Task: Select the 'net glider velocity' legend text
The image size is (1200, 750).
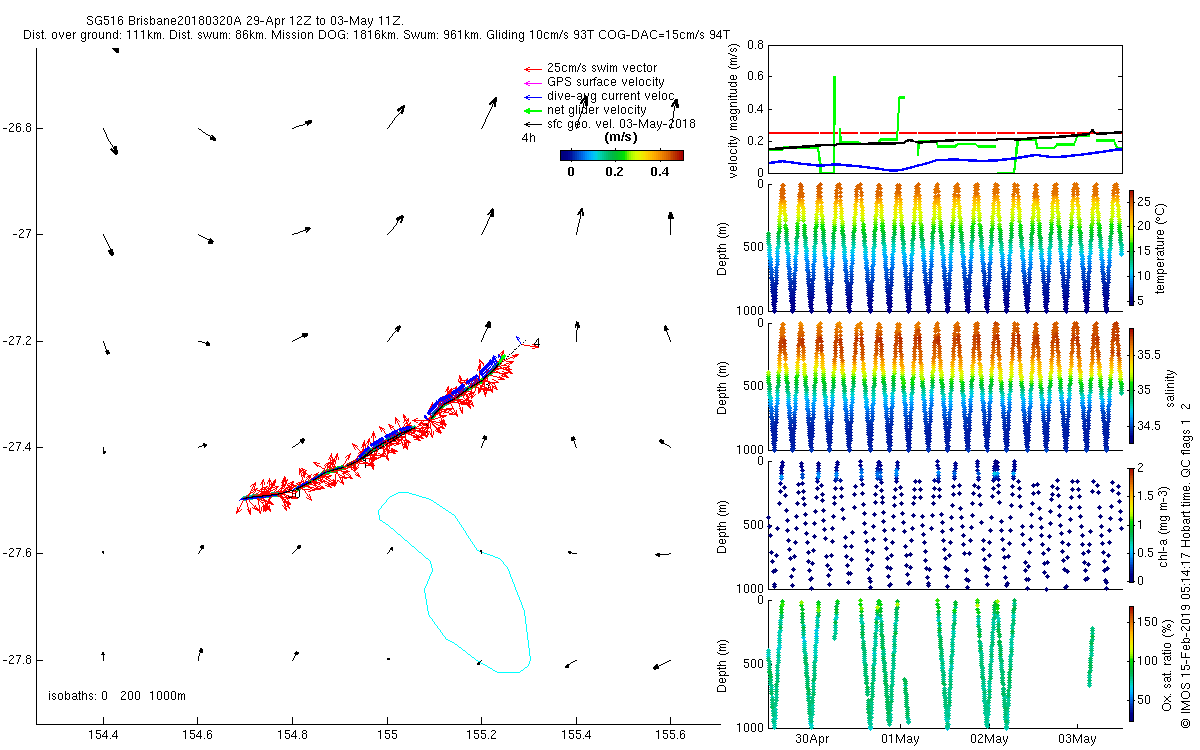Action: click(597, 110)
